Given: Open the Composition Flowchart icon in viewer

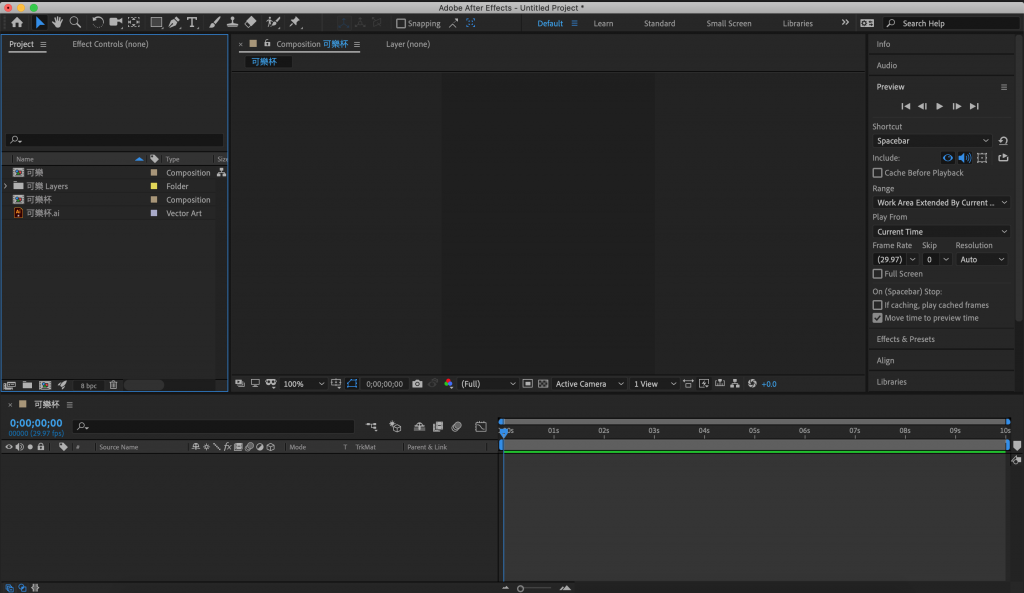Looking at the screenshot, I should point(735,384).
